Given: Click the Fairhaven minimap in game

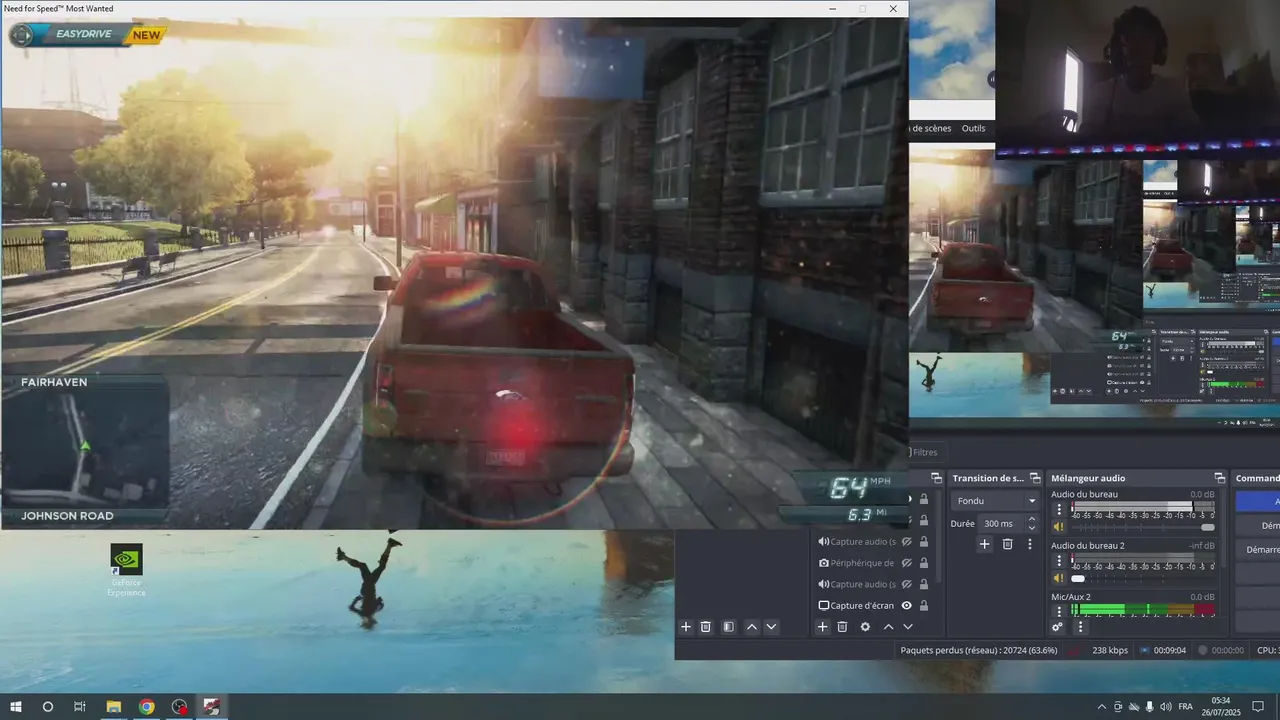Looking at the screenshot, I should click(85, 448).
